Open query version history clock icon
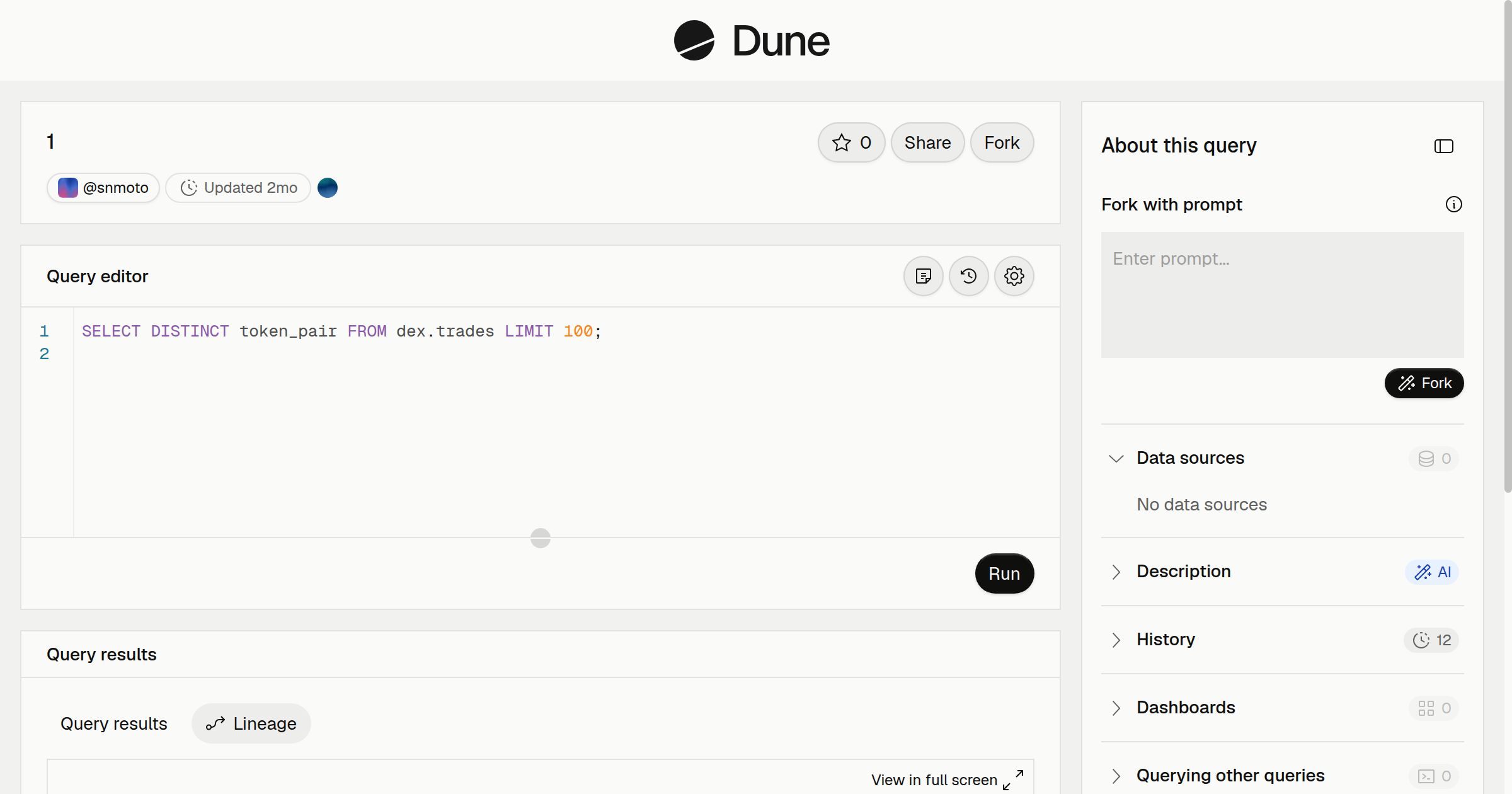The height and width of the screenshot is (794, 1512). point(968,276)
